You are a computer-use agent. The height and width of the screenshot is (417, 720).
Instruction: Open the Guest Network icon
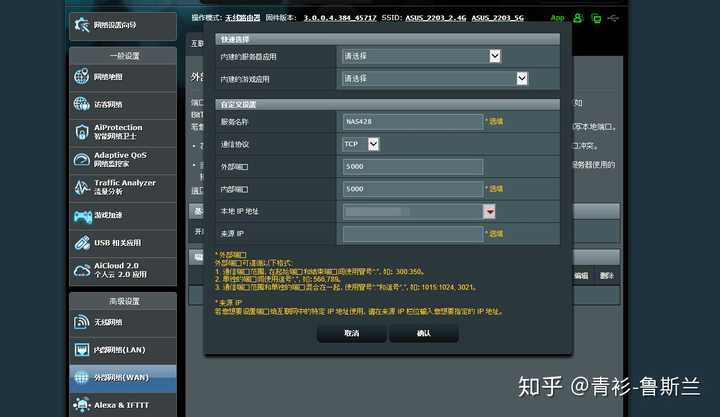pos(82,104)
